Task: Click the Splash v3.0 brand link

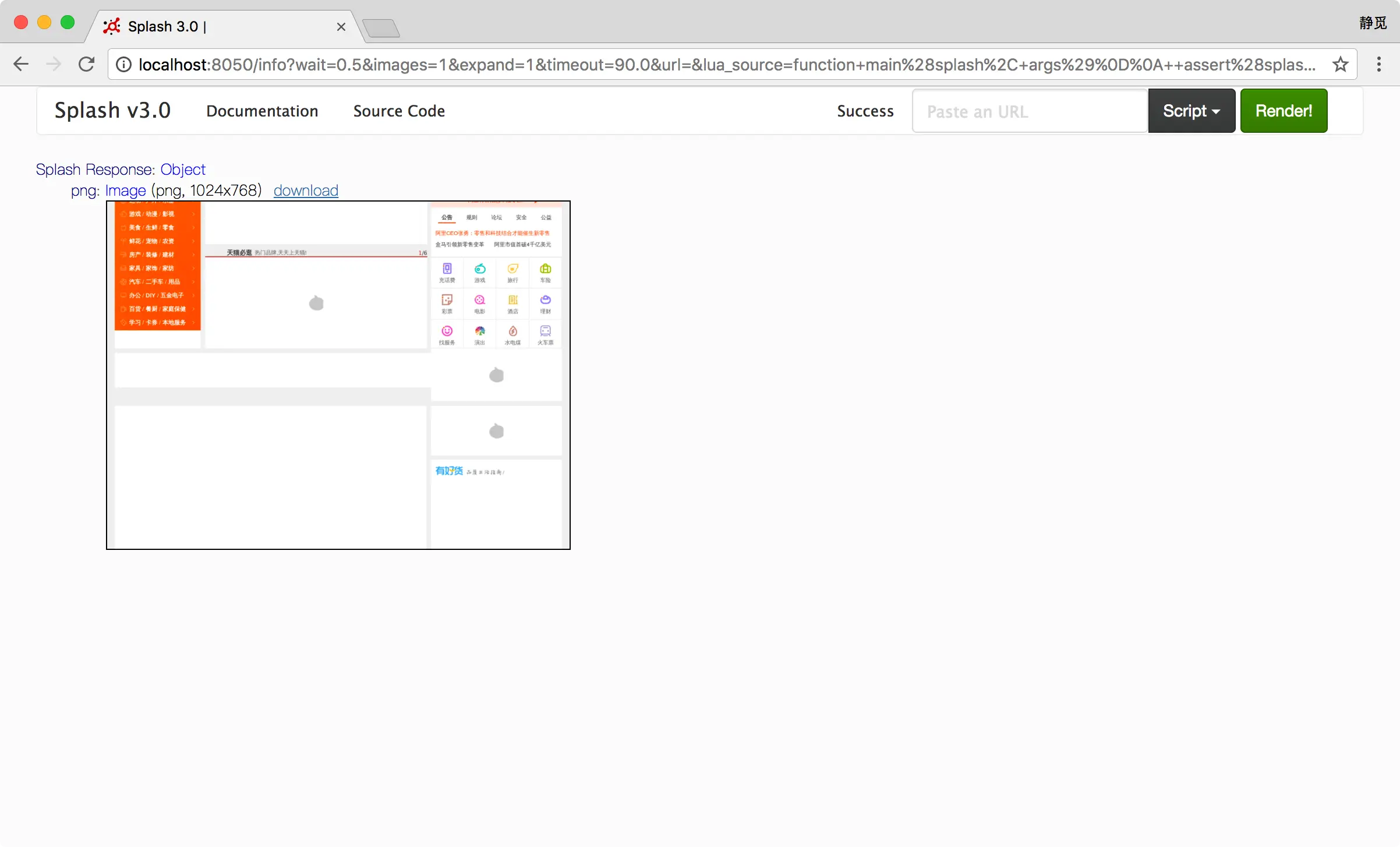Action: (112, 111)
